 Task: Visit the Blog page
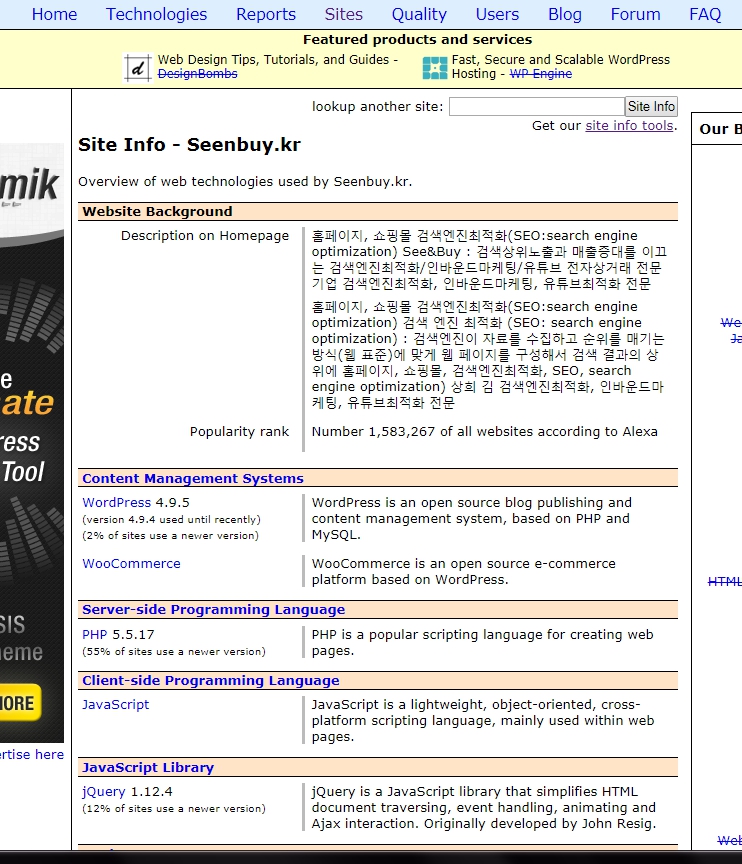564,14
